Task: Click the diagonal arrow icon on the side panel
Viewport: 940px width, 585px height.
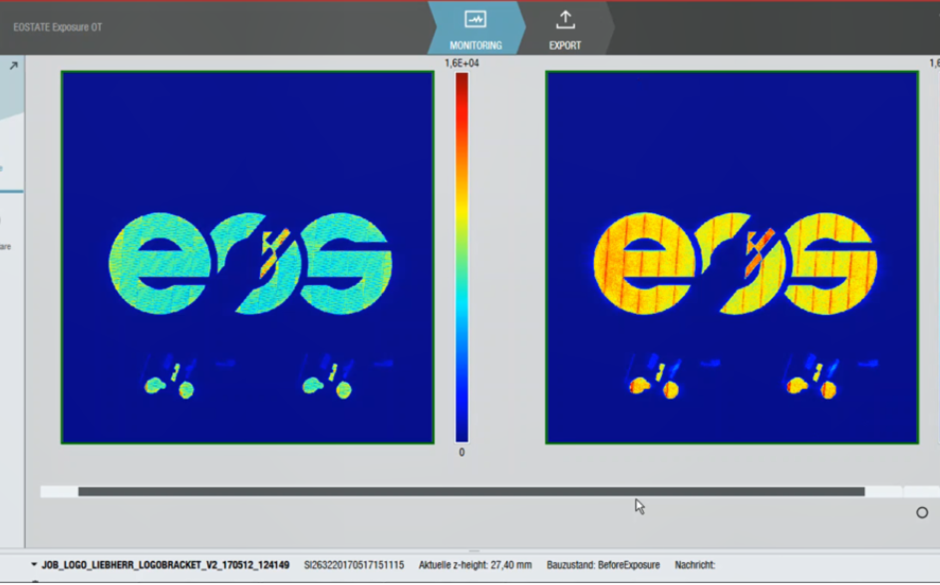Action: (x=13, y=65)
